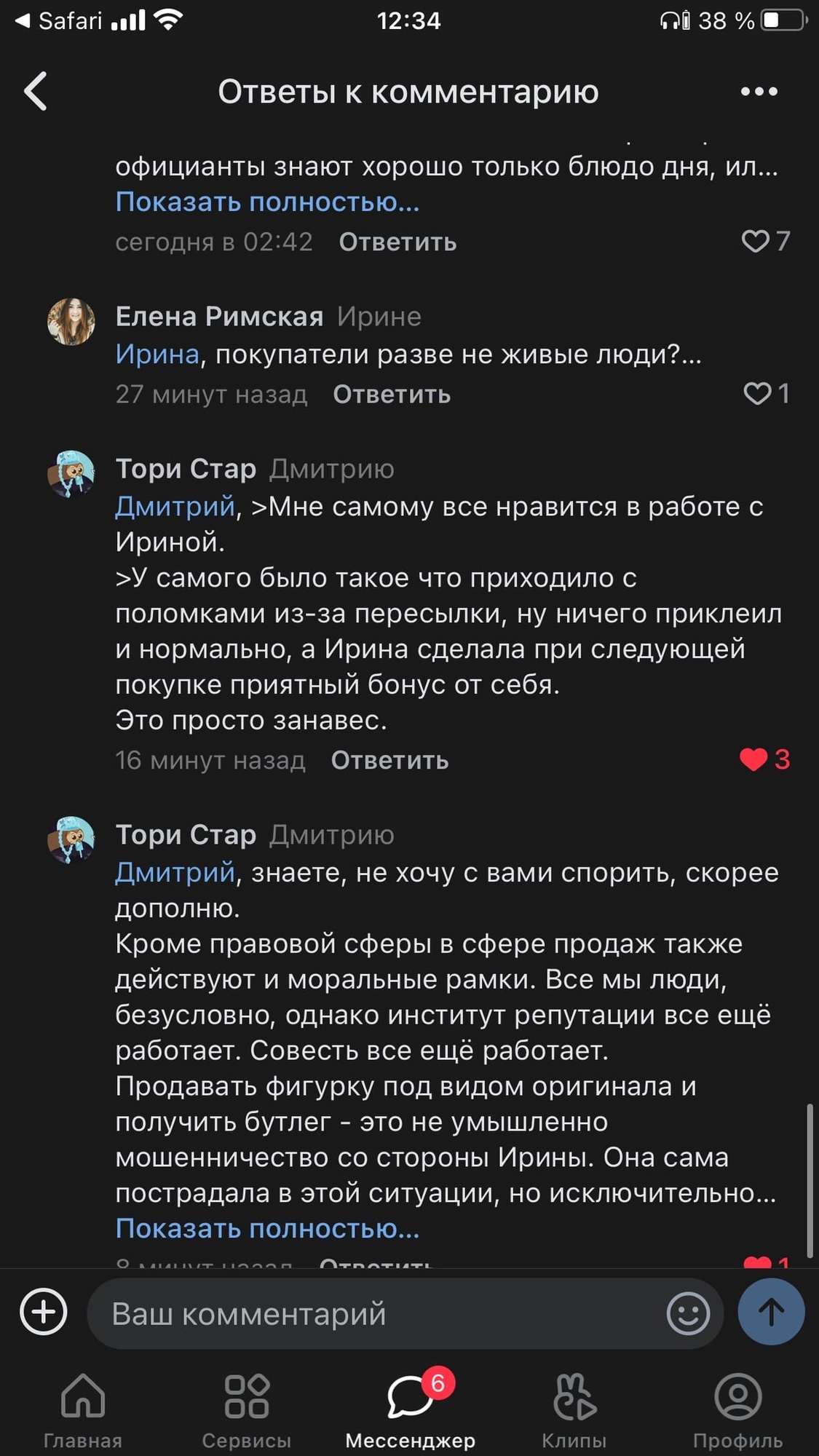Focus the Ваш комментарий input field
Image resolution: width=819 pixels, height=1456 pixels.
point(379,1313)
